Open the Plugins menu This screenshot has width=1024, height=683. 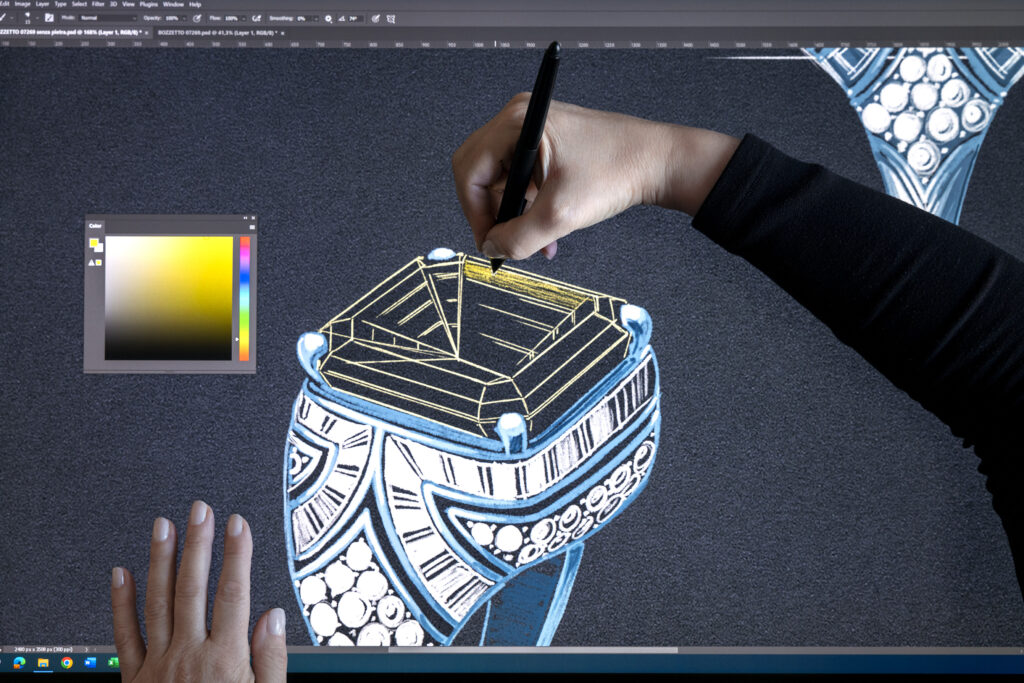(148, 4)
